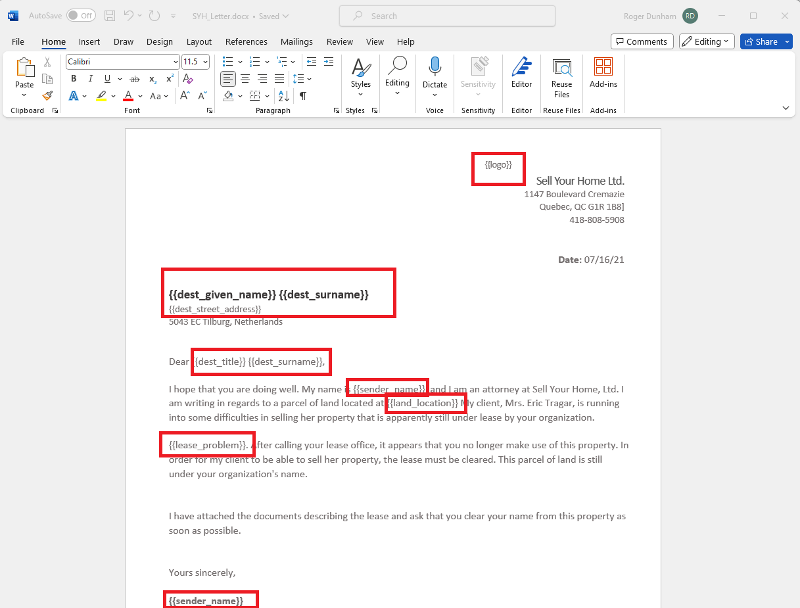This screenshot has height=608, width=800.
Task: Decrease paragraph indent
Action: click(311, 62)
